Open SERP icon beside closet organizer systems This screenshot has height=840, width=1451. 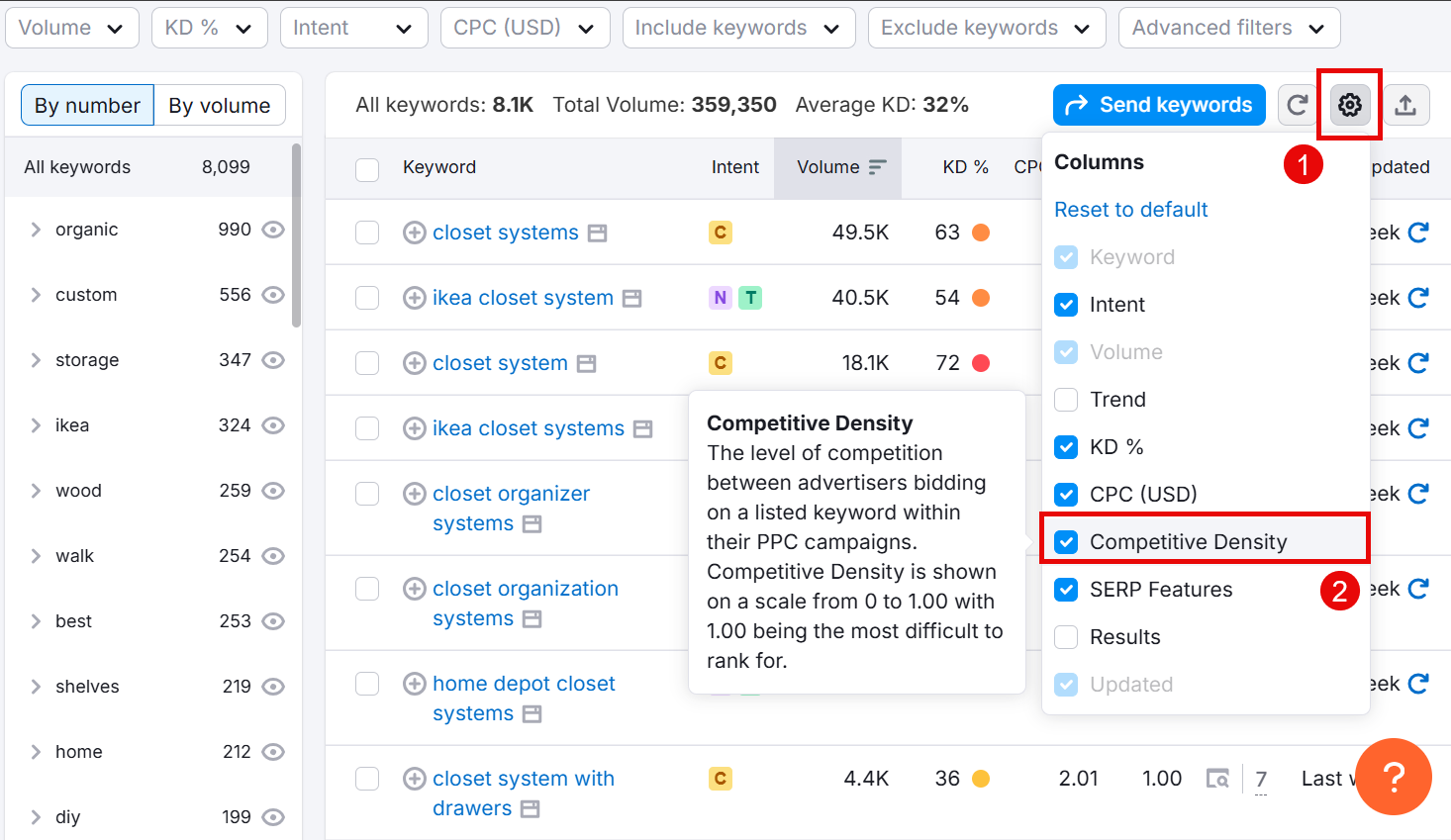(532, 524)
